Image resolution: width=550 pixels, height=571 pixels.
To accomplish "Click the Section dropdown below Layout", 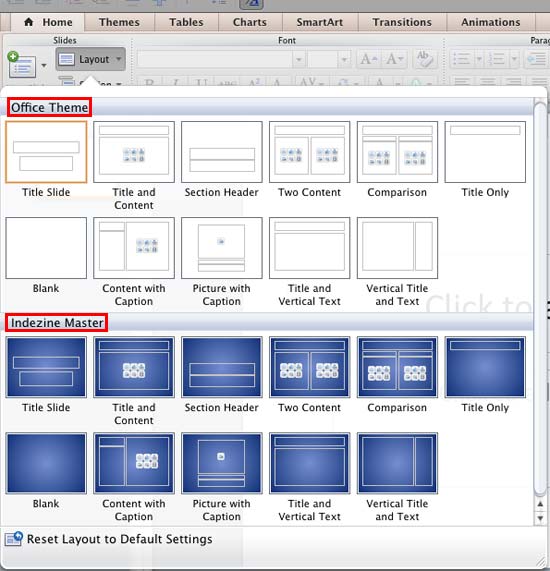I will pos(90,82).
